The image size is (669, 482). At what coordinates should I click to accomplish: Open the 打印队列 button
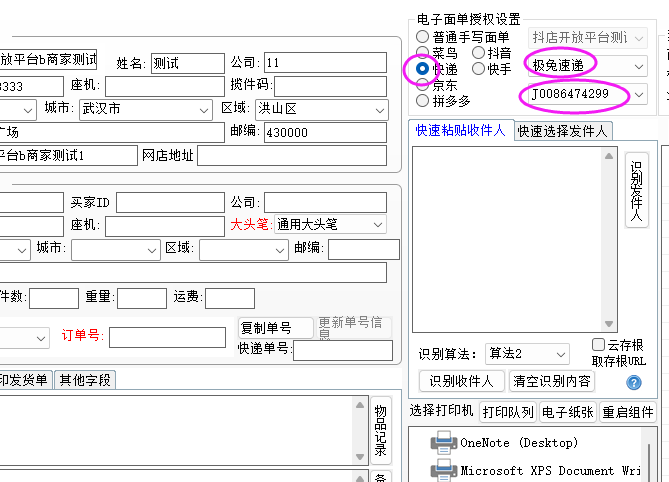pyautogui.click(x=507, y=412)
